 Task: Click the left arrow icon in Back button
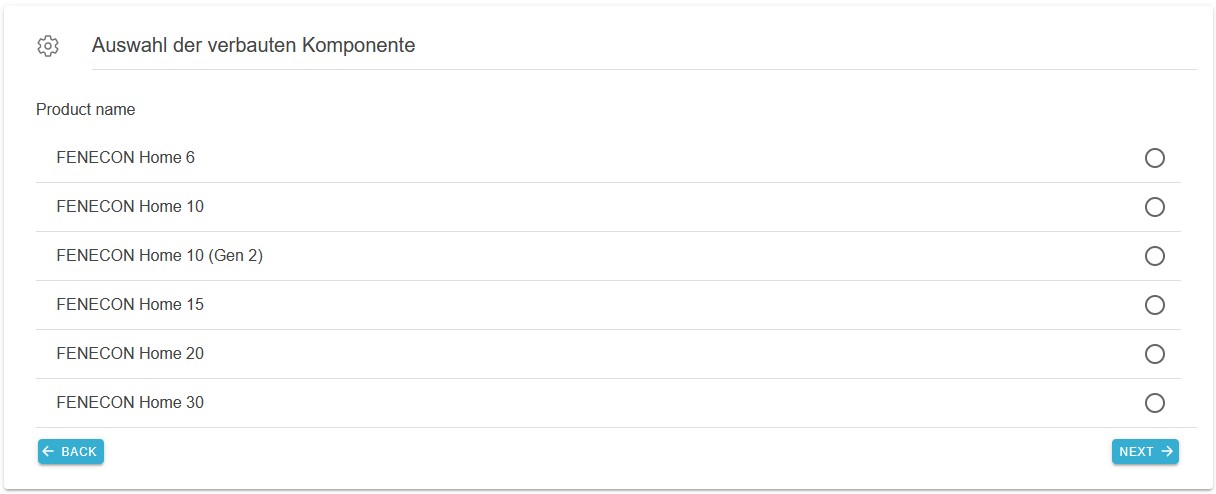[49, 452]
